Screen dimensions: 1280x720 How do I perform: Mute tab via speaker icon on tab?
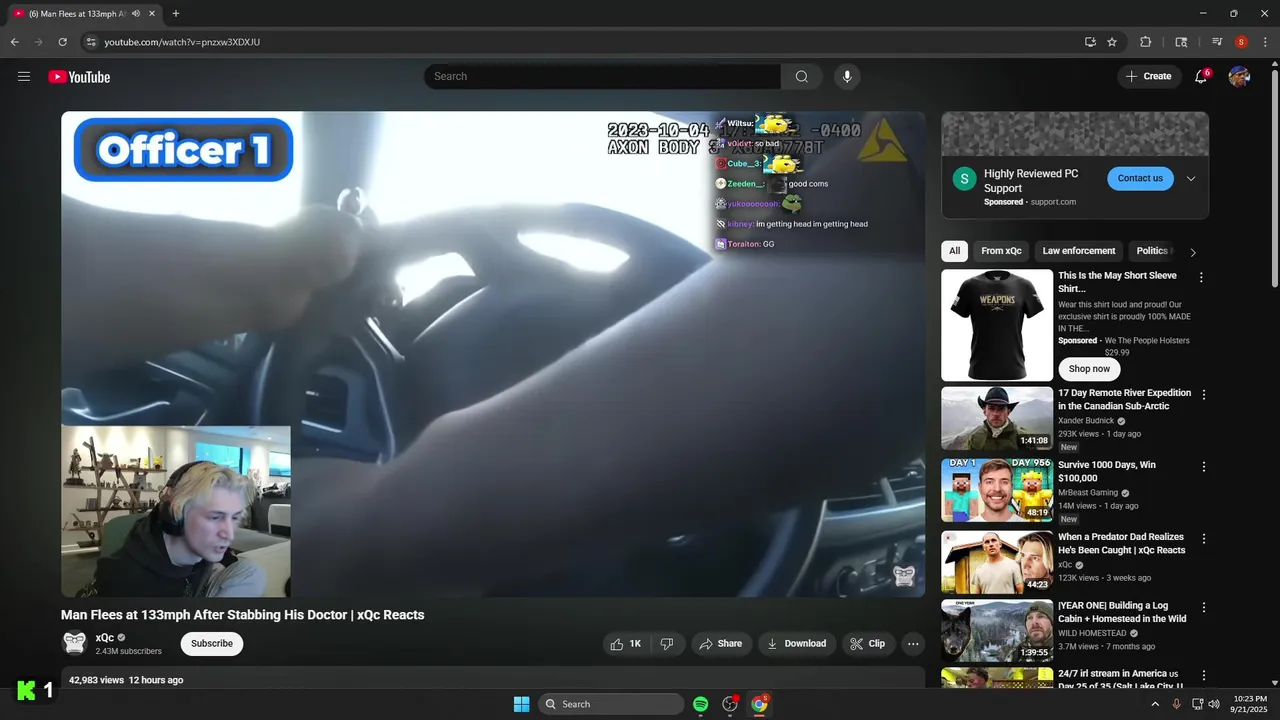coord(136,14)
